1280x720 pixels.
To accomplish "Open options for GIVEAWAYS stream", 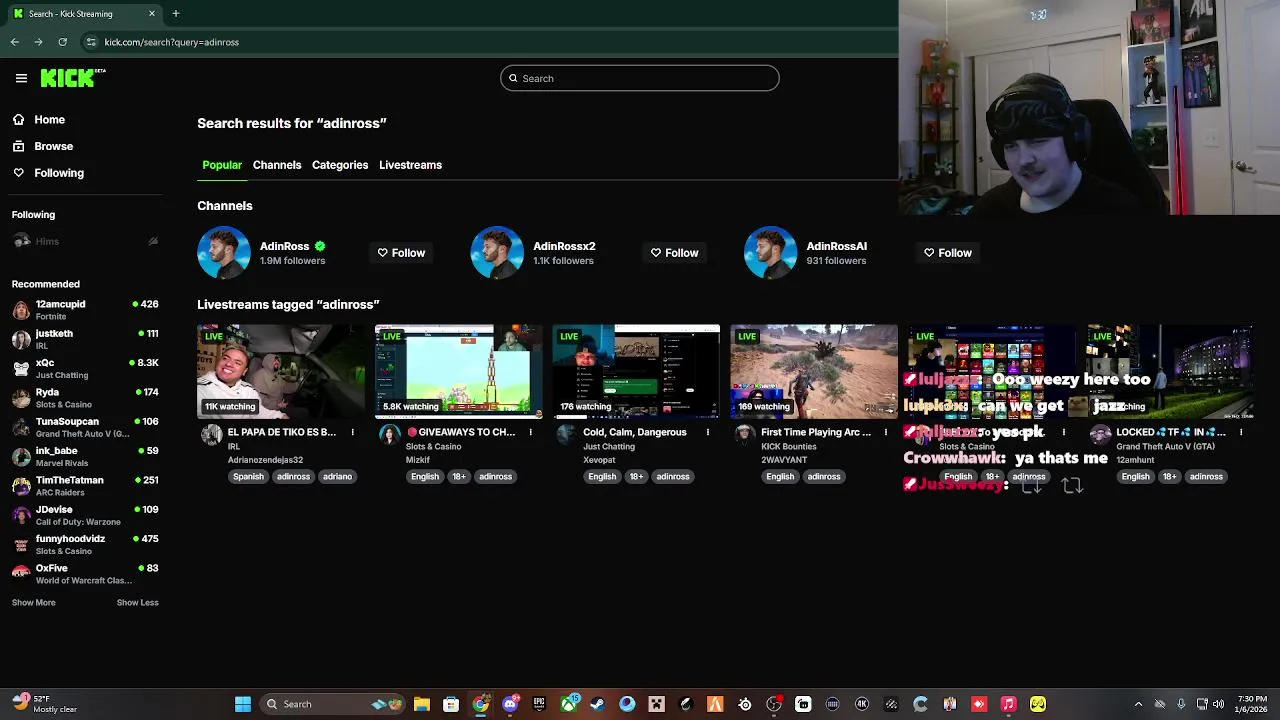I will [530, 433].
